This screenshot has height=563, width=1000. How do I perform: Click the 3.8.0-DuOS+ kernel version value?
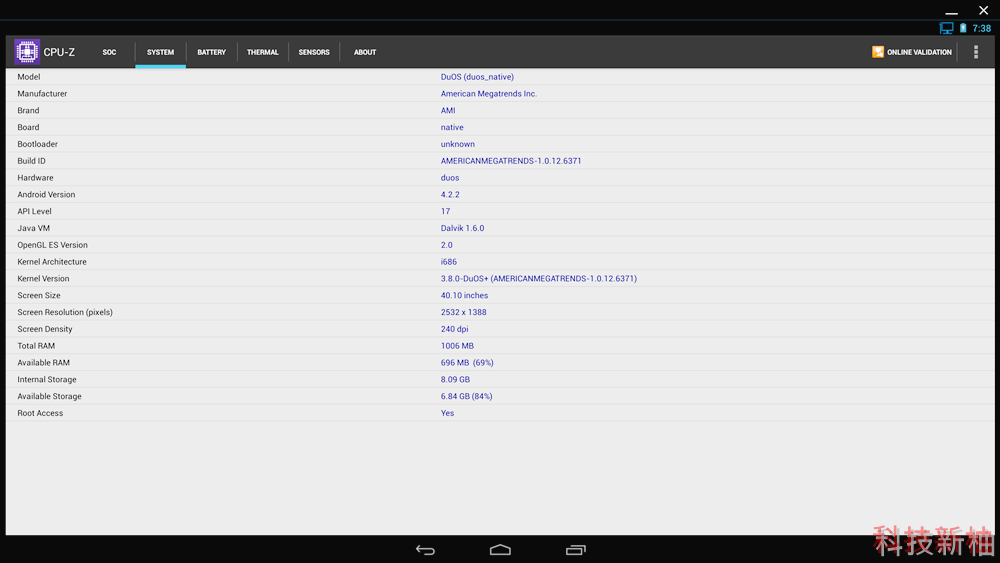pyautogui.click(x=539, y=279)
